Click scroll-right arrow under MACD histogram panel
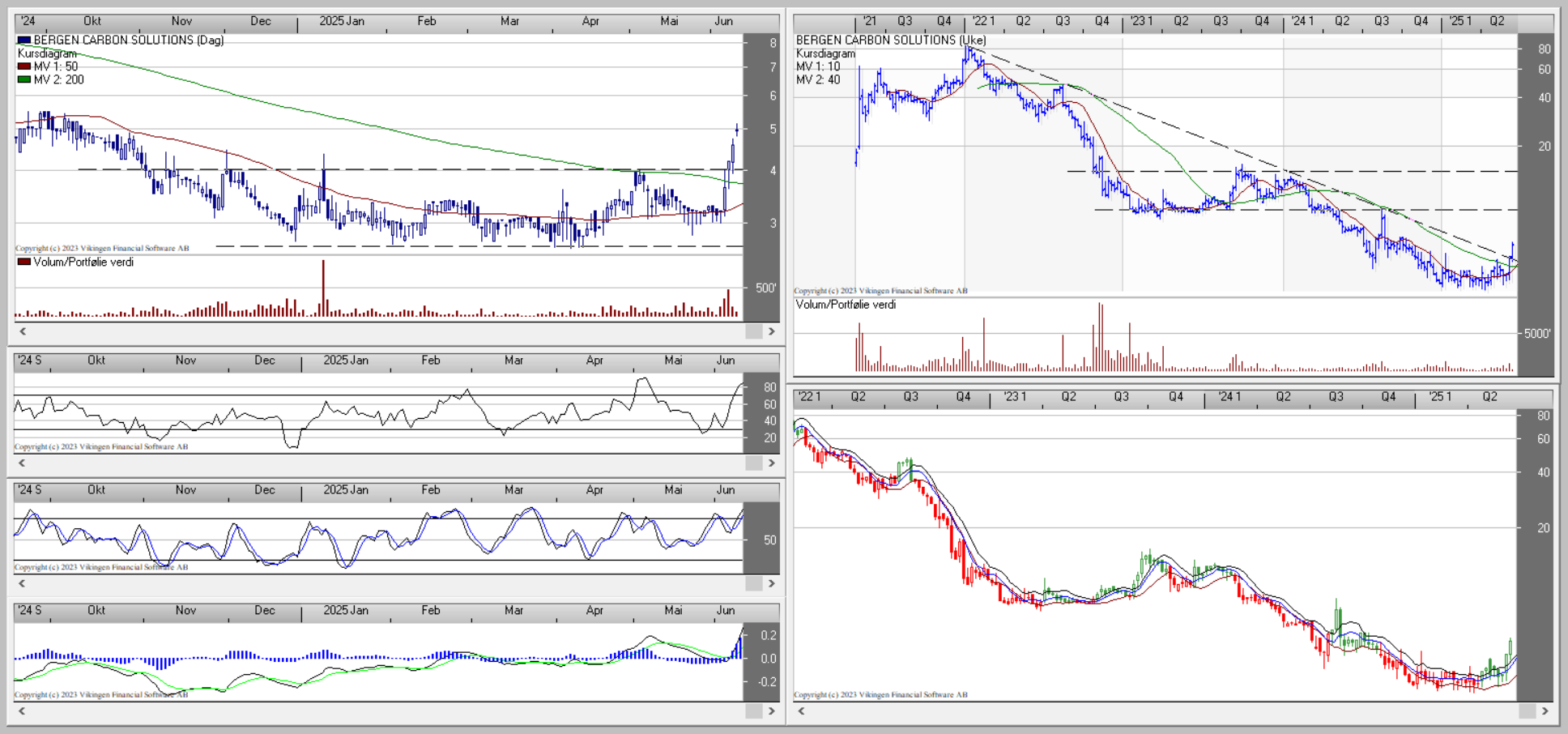The image size is (1568, 734). pos(772,711)
